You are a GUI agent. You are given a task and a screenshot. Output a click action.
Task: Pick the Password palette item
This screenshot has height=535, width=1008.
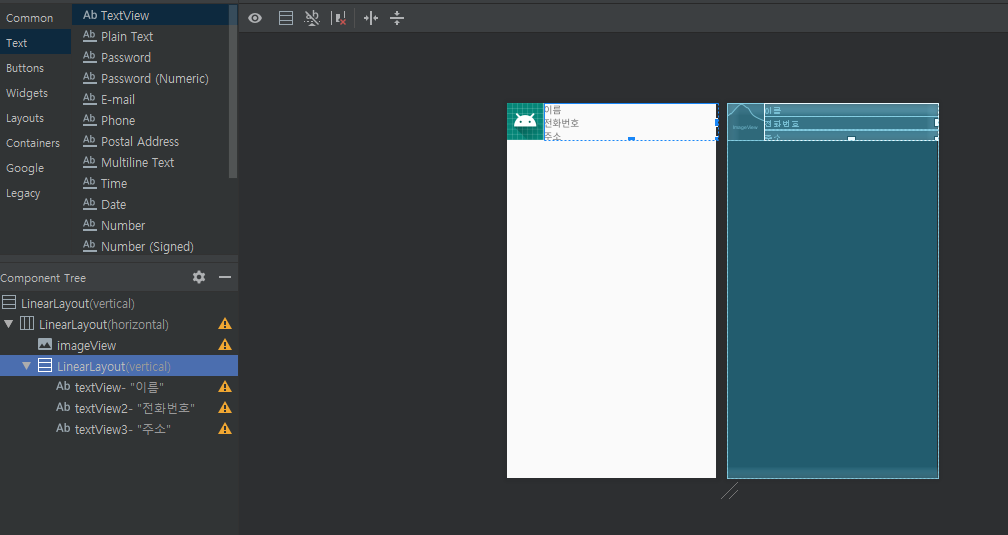coord(151,57)
